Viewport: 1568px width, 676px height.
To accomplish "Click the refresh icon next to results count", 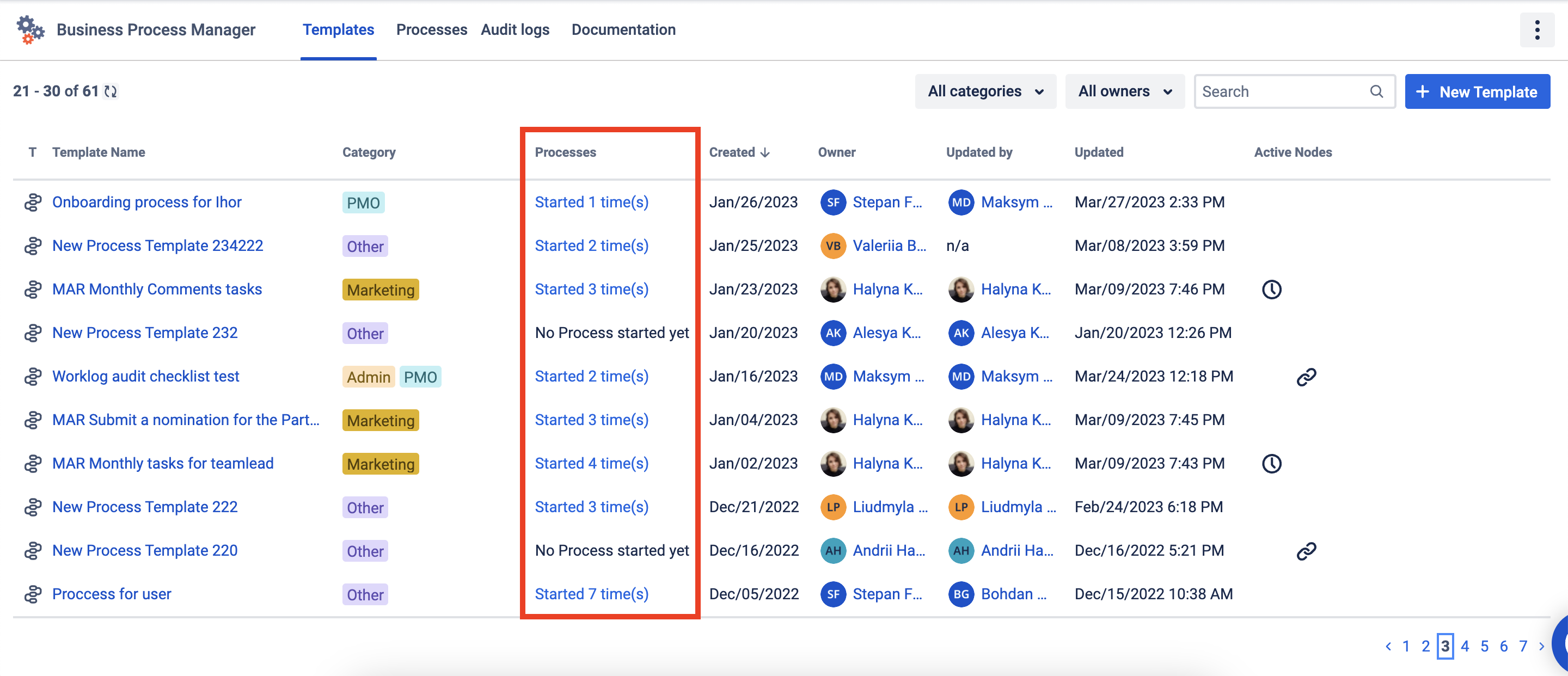I will [110, 91].
